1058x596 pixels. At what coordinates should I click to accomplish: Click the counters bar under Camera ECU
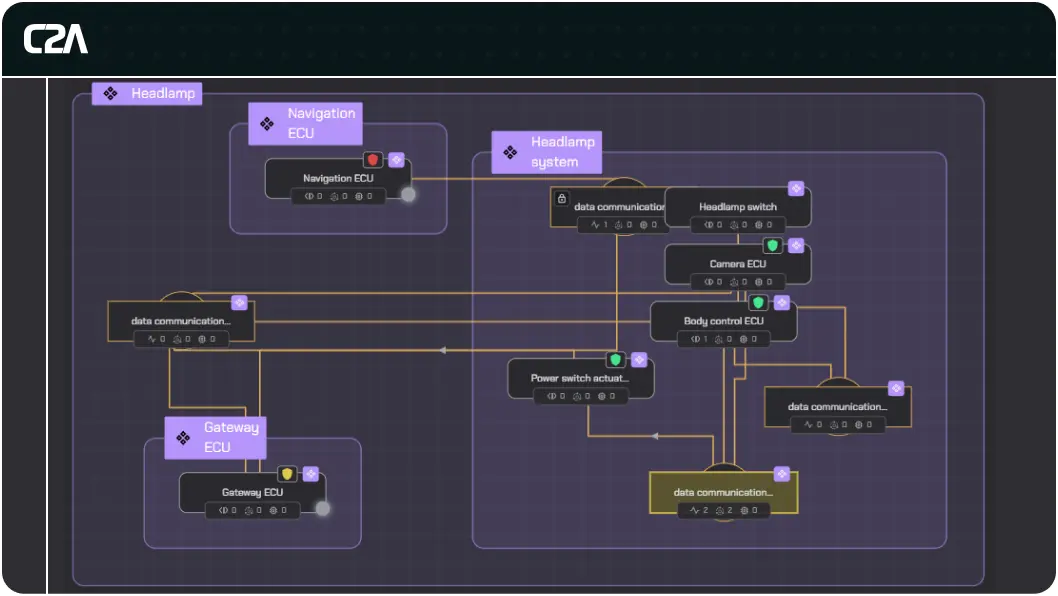click(x=737, y=282)
